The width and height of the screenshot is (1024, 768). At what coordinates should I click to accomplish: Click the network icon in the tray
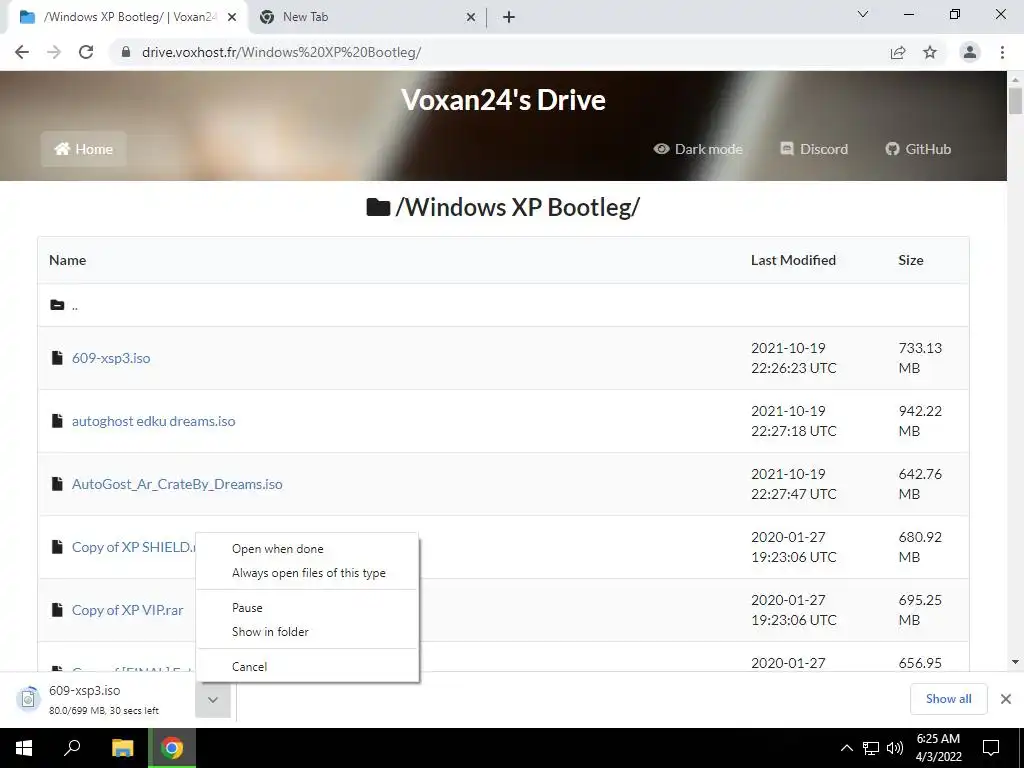point(871,748)
